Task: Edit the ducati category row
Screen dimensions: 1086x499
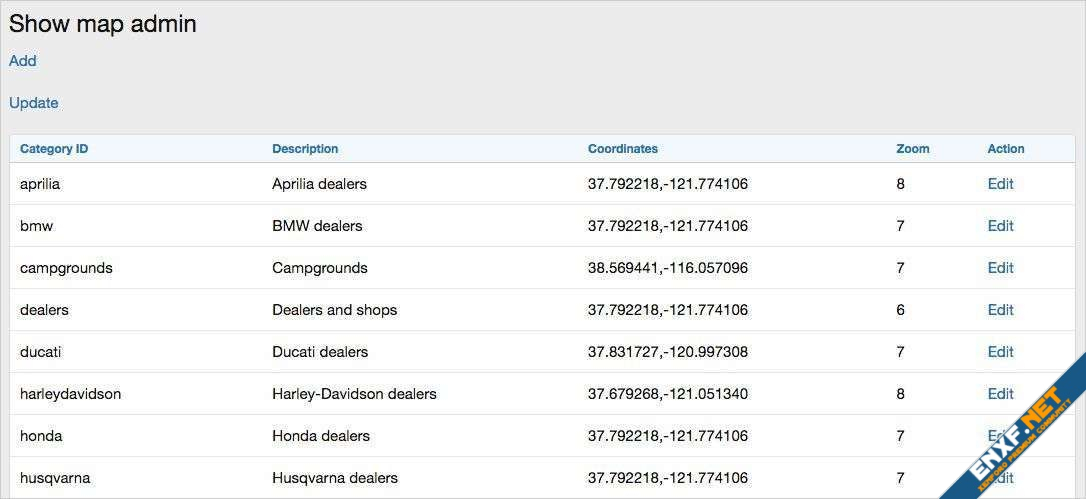Action: 1000,352
